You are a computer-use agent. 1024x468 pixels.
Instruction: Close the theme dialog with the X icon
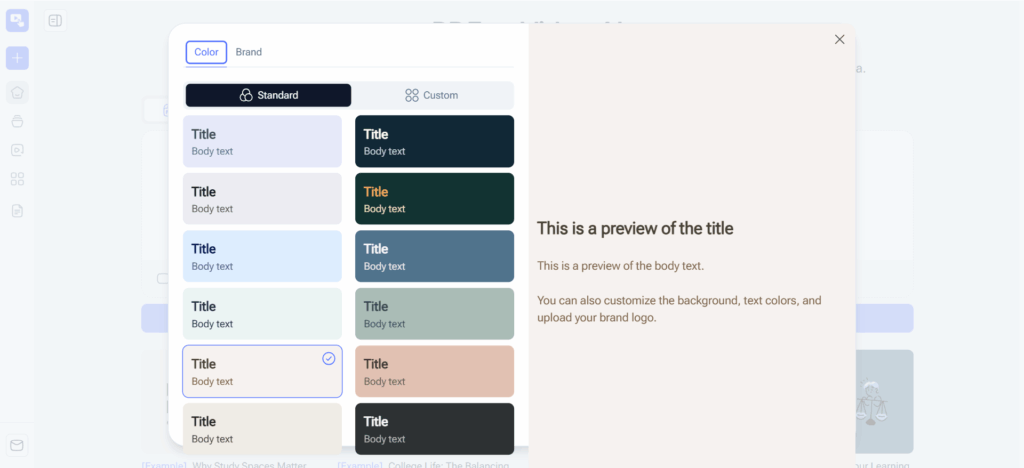tap(839, 39)
